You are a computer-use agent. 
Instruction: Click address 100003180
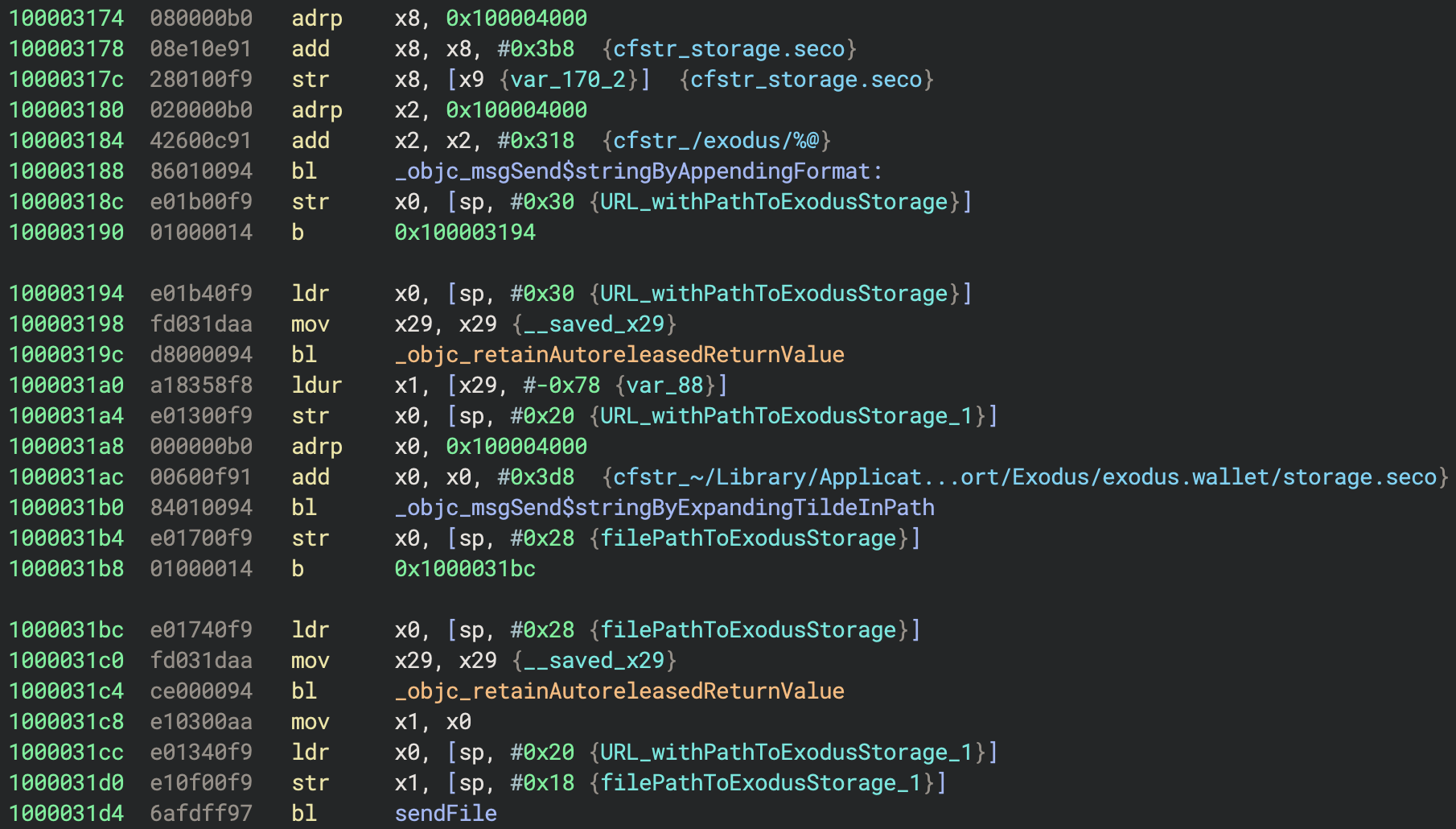(66, 109)
